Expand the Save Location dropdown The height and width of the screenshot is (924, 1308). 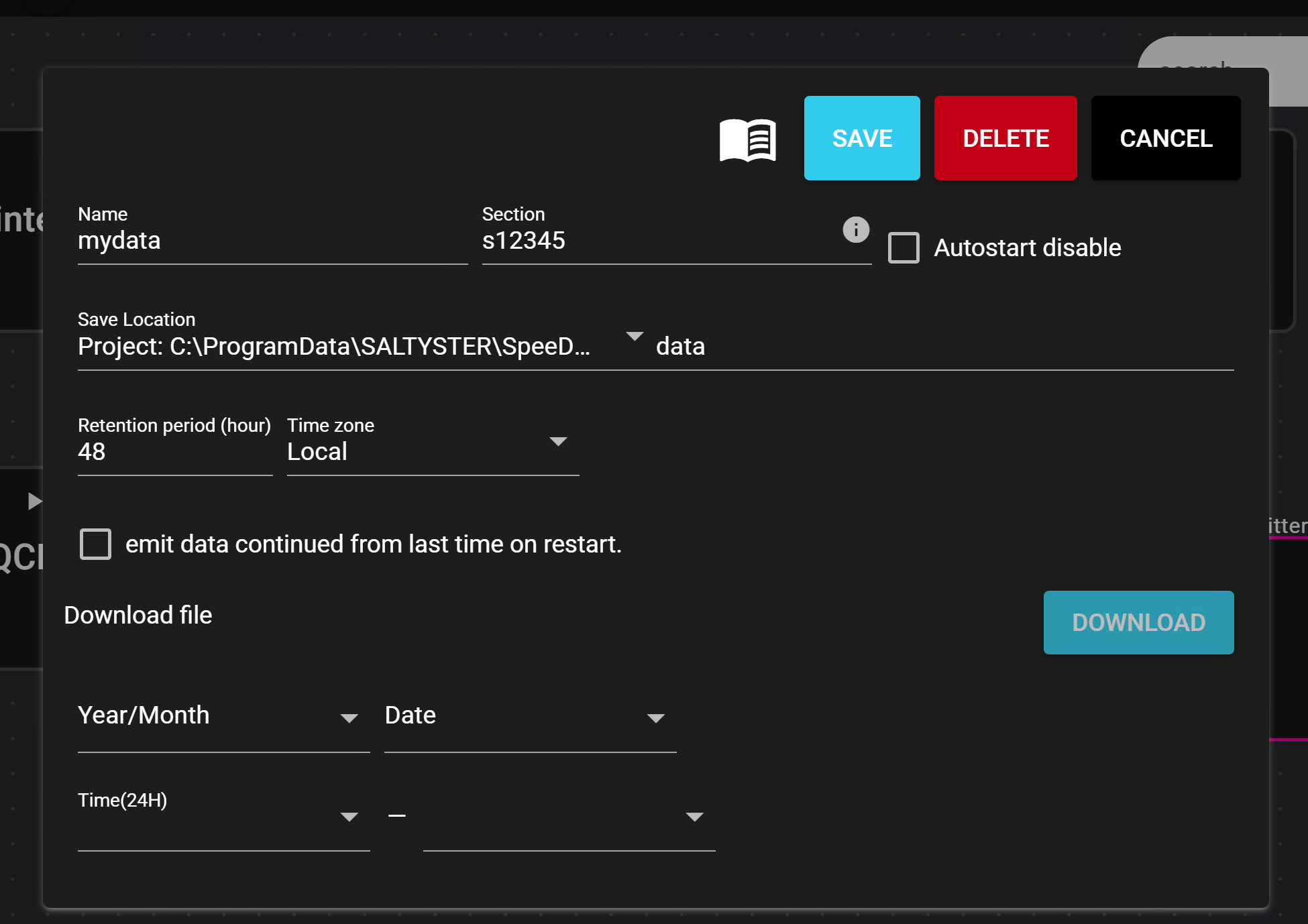click(x=634, y=337)
